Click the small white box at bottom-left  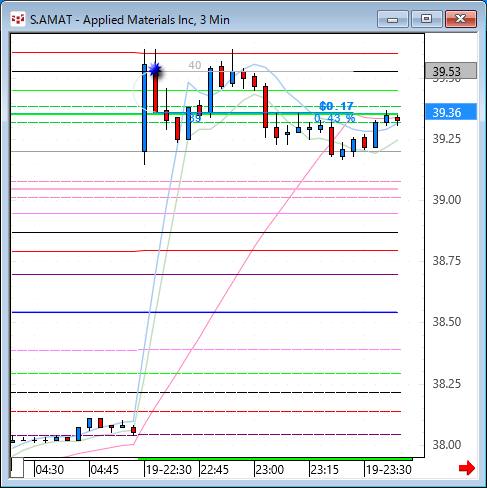click(x=17, y=468)
